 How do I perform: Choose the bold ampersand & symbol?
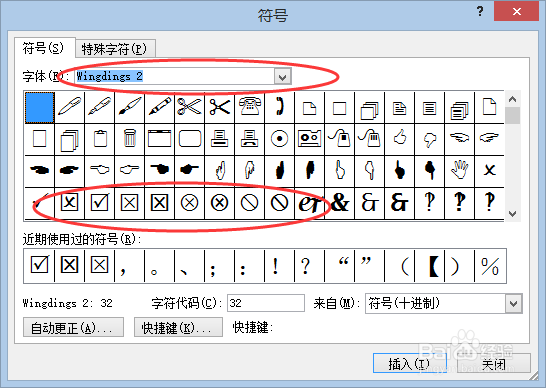pyautogui.click(x=340, y=202)
